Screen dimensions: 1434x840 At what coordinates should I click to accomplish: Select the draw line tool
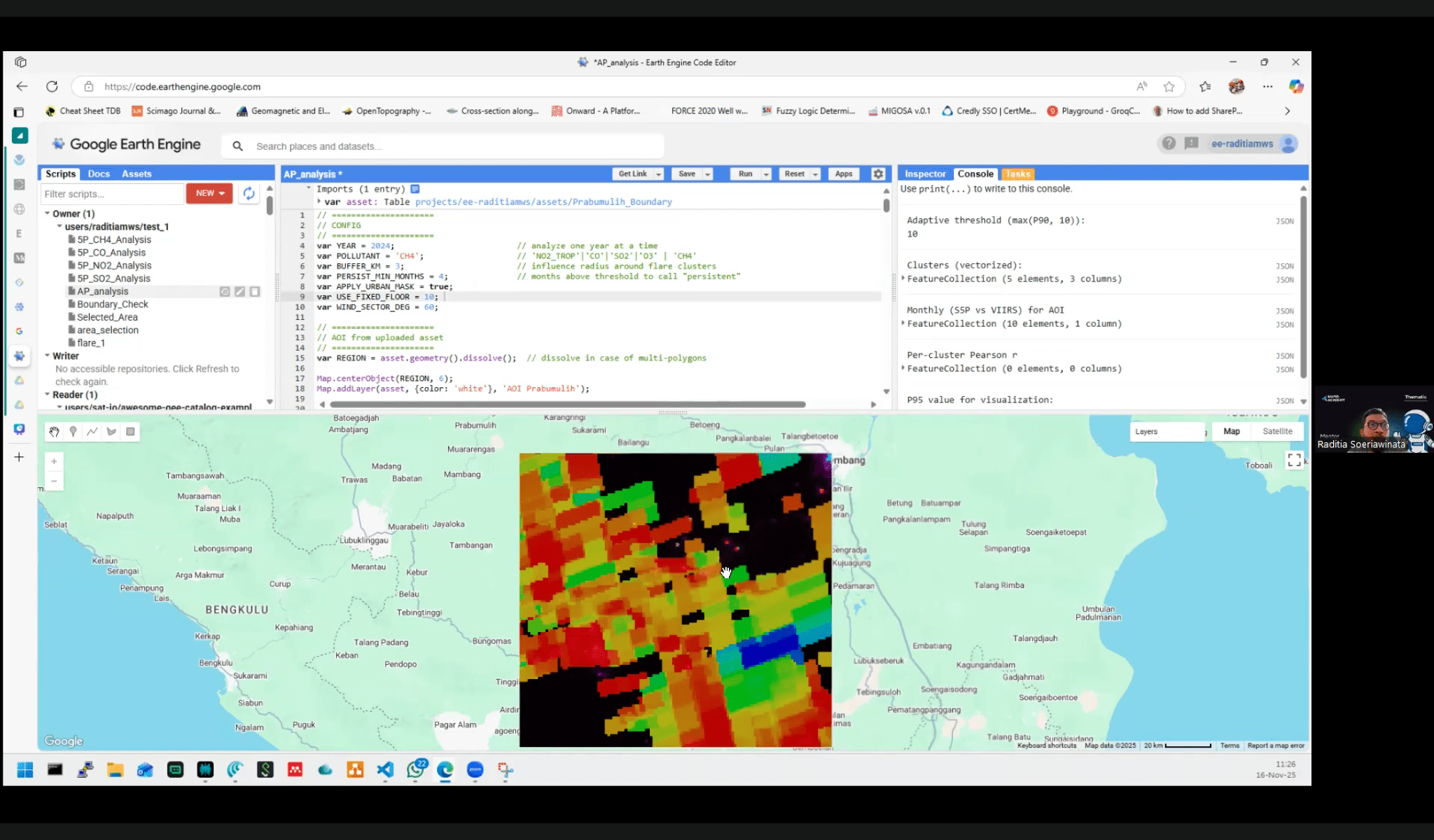coord(92,432)
